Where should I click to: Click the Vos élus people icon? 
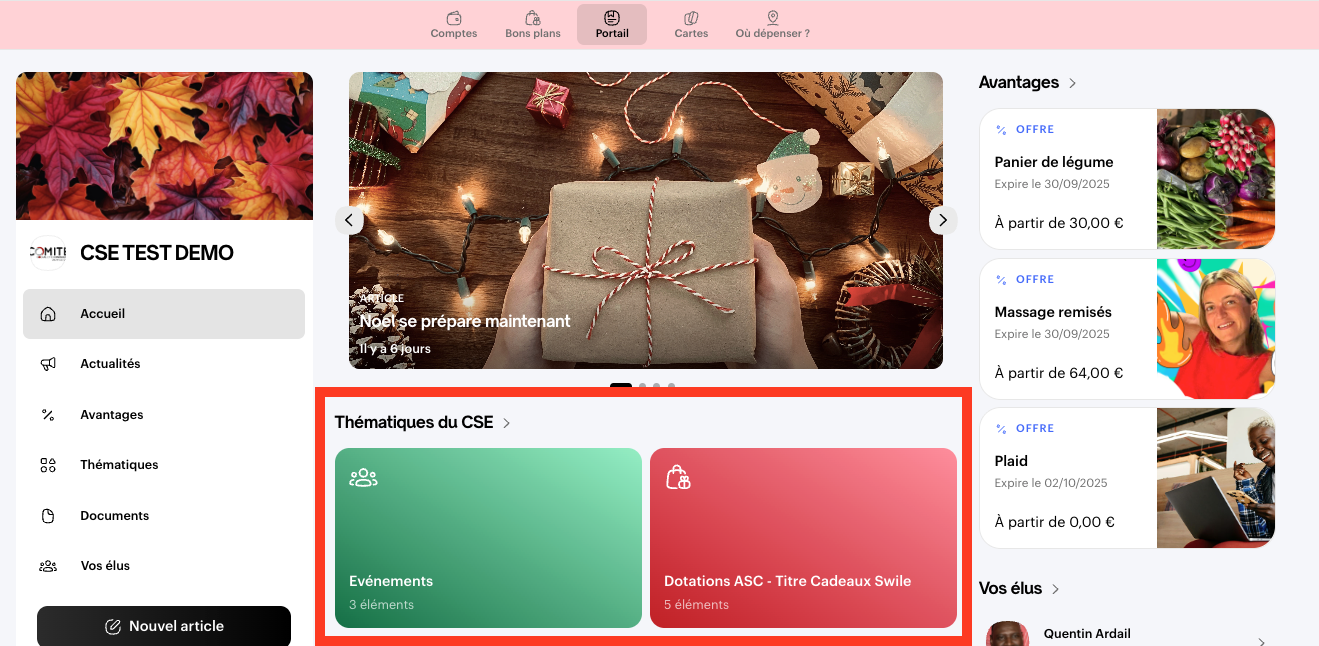48,566
